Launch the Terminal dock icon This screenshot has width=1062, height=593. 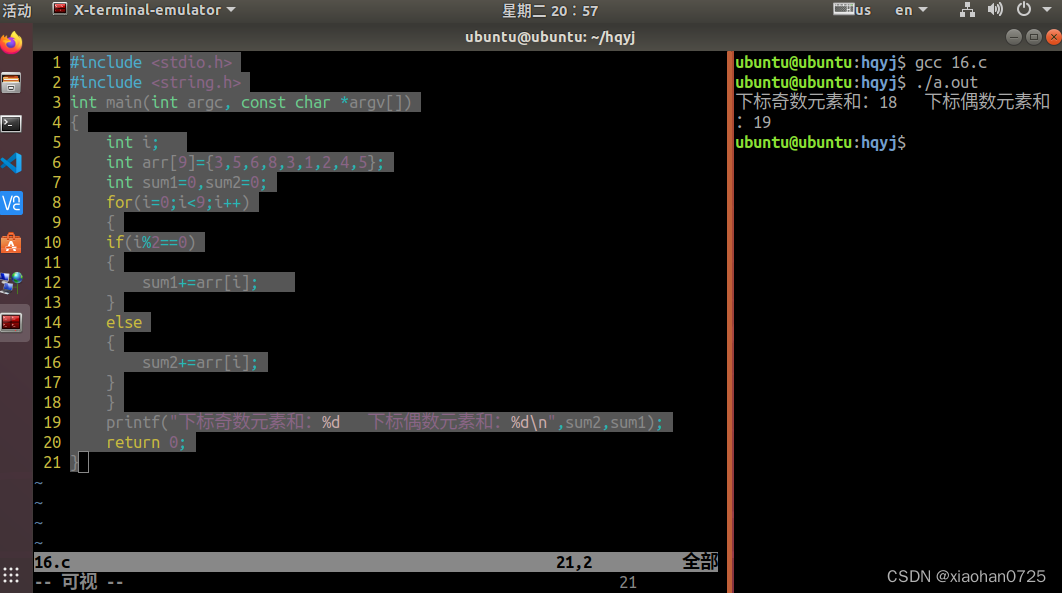click(12, 124)
